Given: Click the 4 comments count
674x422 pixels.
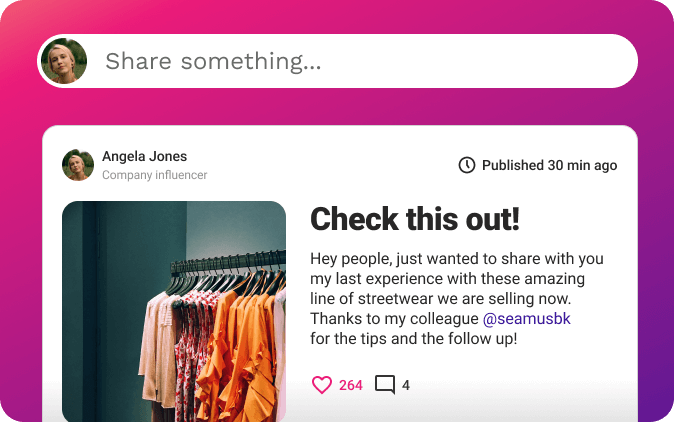Looking at the screenshot, I should [x=406, y=385].
